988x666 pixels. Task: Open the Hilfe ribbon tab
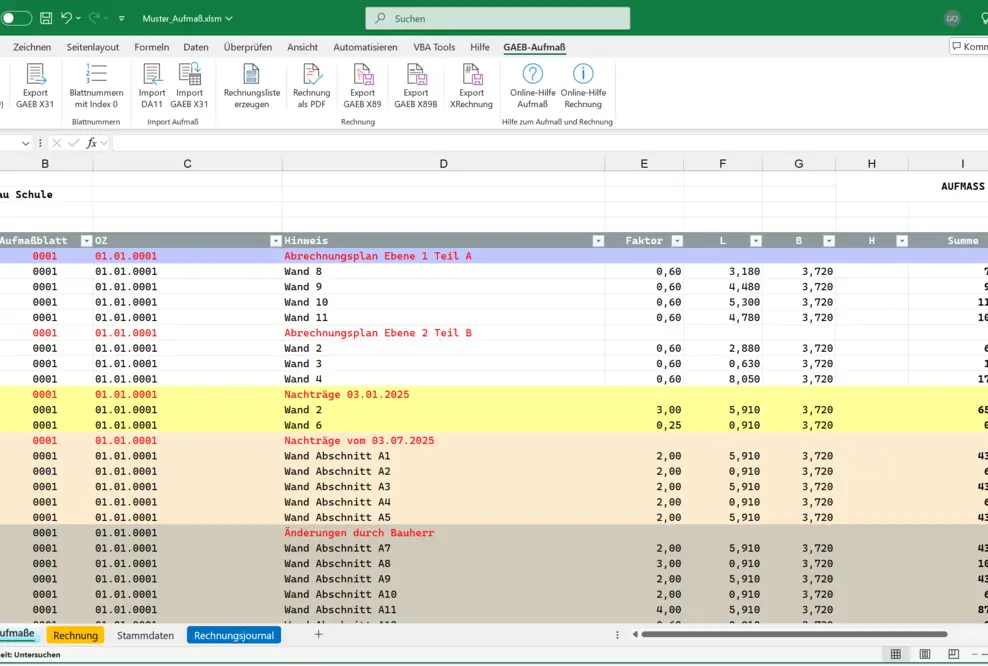click(480, 47)
